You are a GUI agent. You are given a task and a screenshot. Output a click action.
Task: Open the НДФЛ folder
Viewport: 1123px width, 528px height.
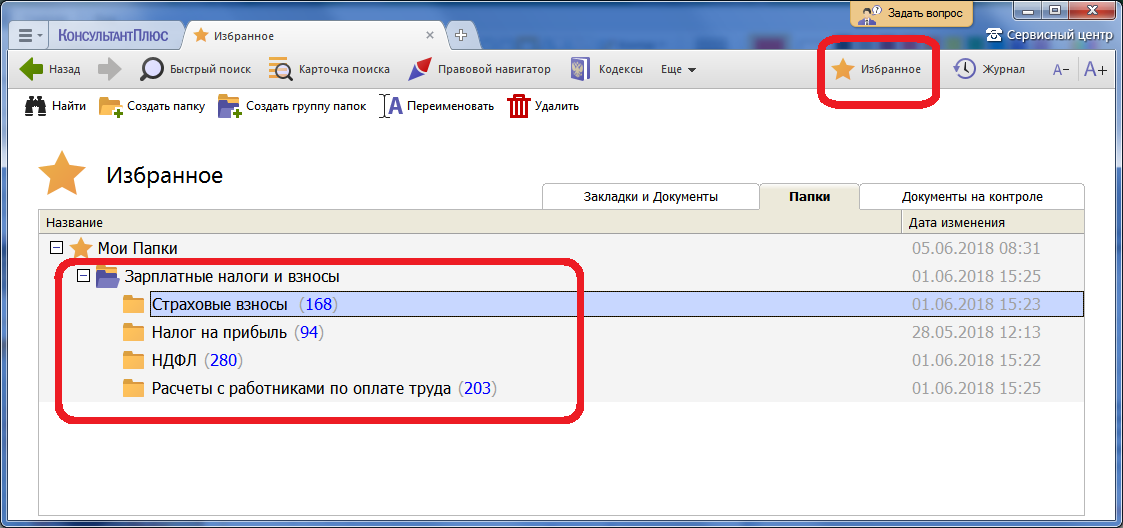point(175,360)
